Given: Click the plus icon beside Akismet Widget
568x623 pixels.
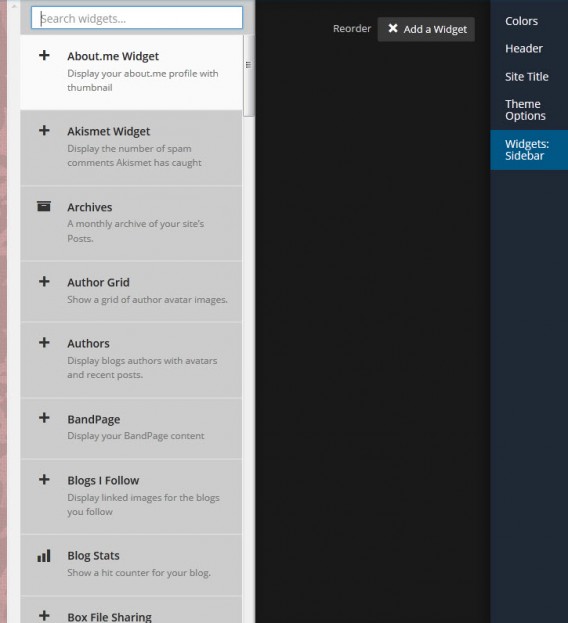Looking at the screenshot, I should pyautogui.click(x=44, y=130).
